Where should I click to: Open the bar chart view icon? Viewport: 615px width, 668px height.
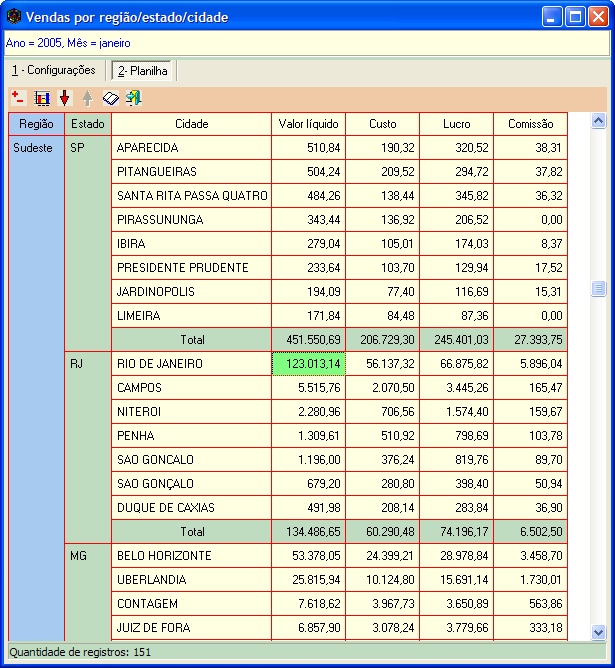coord(42,98)
